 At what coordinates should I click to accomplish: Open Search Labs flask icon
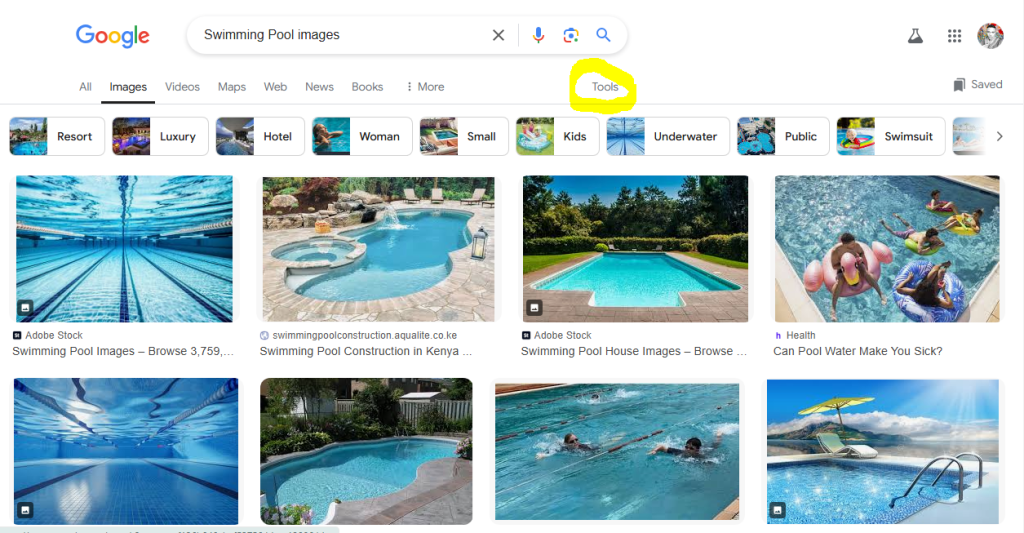pyautogui.click(x=914, y=36)
